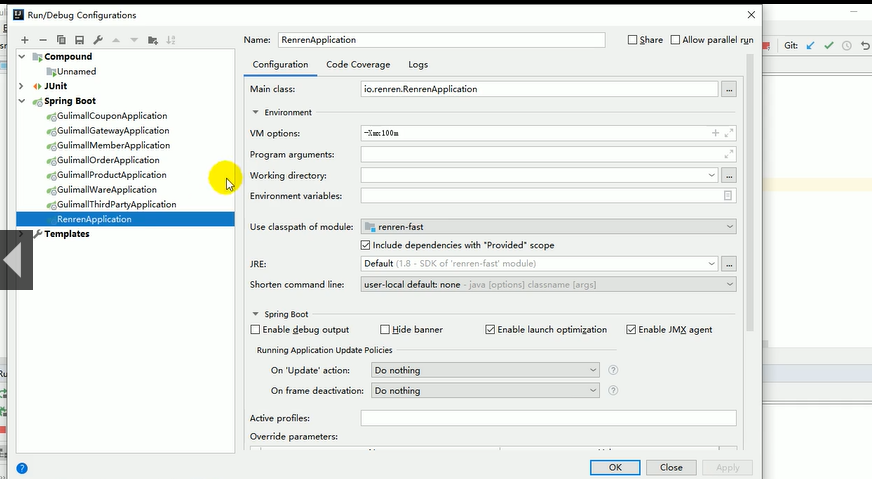Viewport: 872px width, 479px height.
Task: Click Git commit checkmark icon
Action: pos(829,46)
